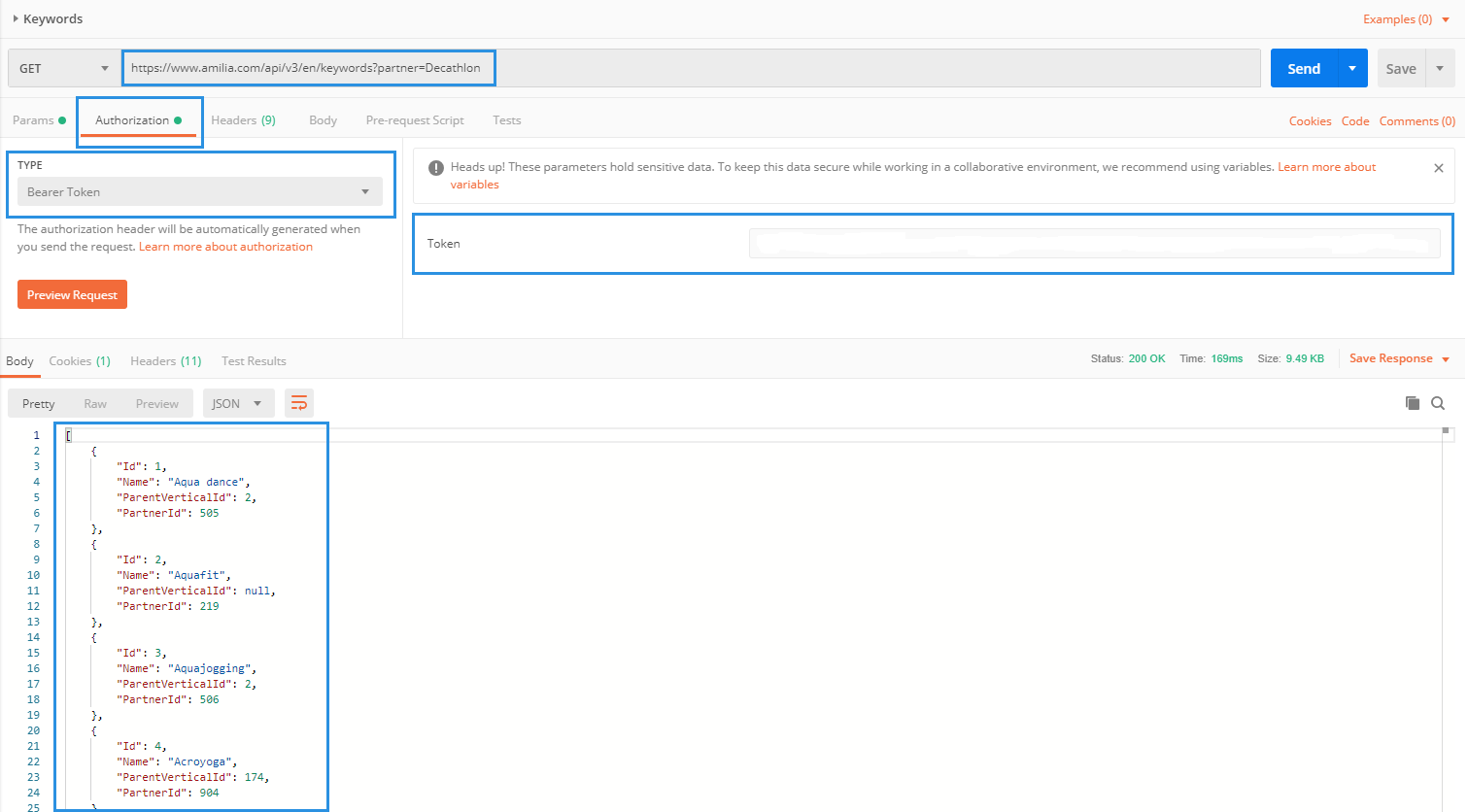
Task: Open Learn more about authorization link
Action: point(225,247)
